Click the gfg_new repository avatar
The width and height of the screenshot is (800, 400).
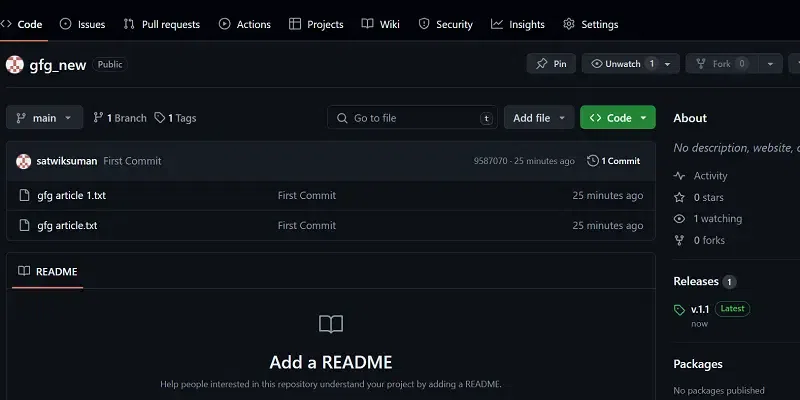(x=15, y=64)
